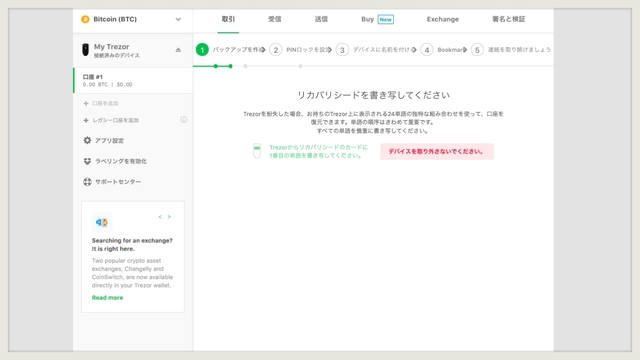Click step 1 バックアップを作成 circle
Viewport: 640px width, 360px height.
(x=202, y=50)
